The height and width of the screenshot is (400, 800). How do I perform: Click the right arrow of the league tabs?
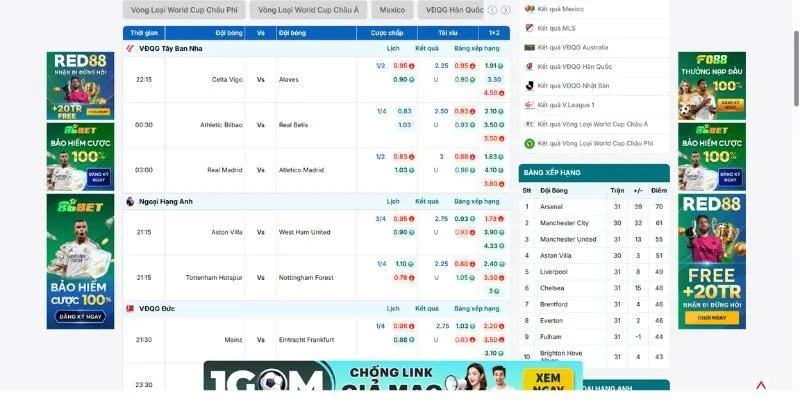click(x=505, y=10)
